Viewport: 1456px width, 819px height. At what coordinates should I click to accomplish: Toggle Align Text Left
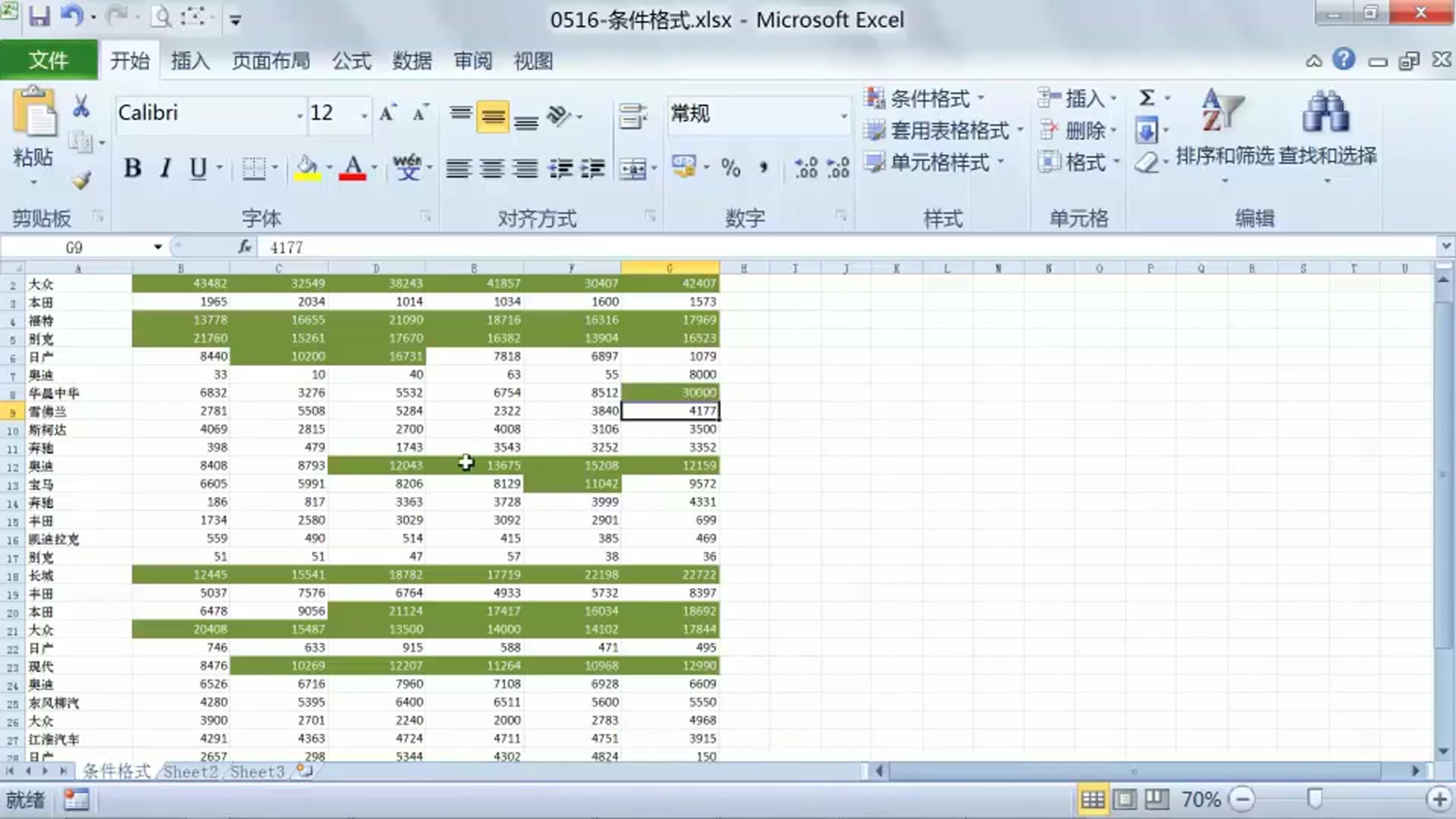click(x=458, y=168)
